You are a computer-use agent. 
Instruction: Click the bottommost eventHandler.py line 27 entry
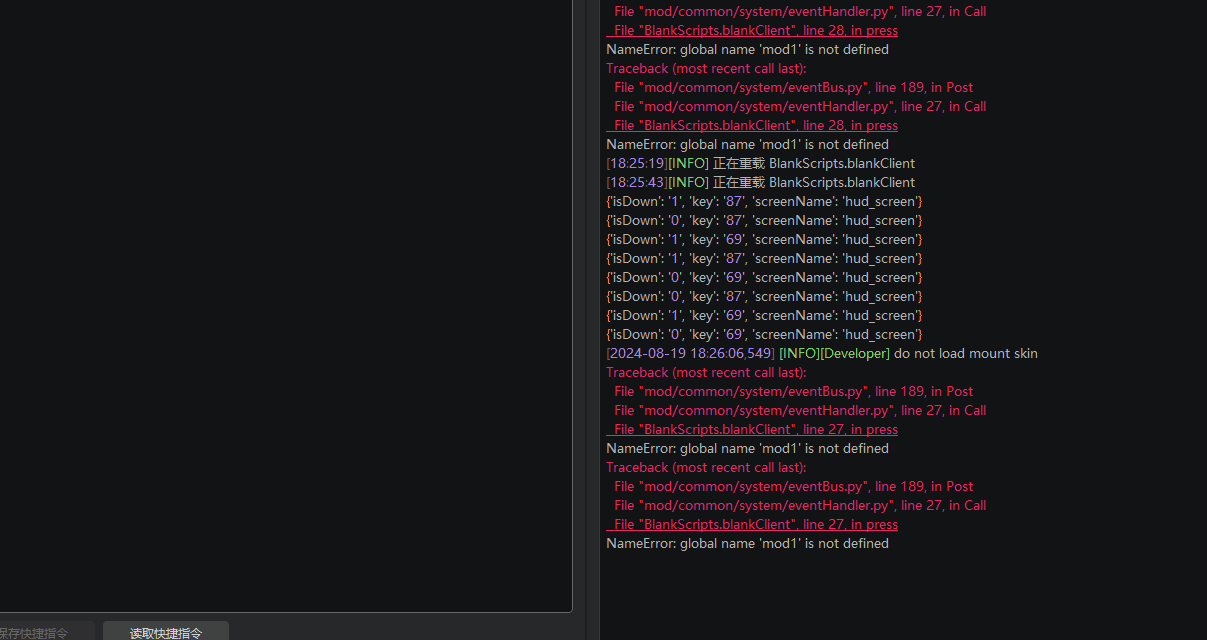click(x=800, y=506)
